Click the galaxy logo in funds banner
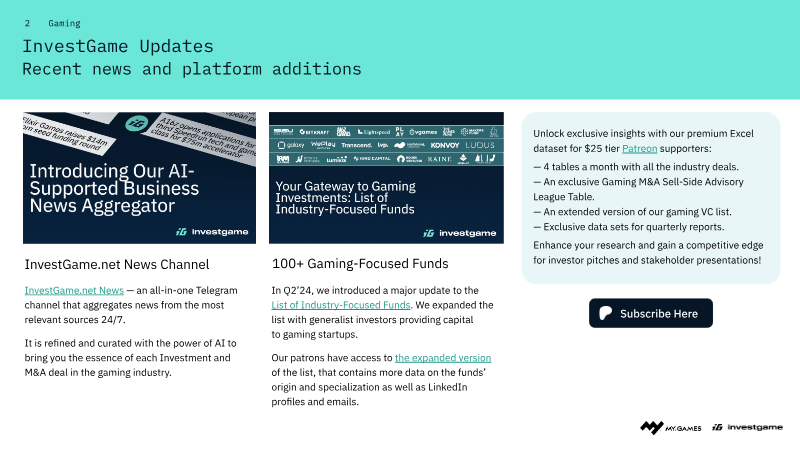The height and width of the screenshot is (450, 800). (x=290, y=144)
